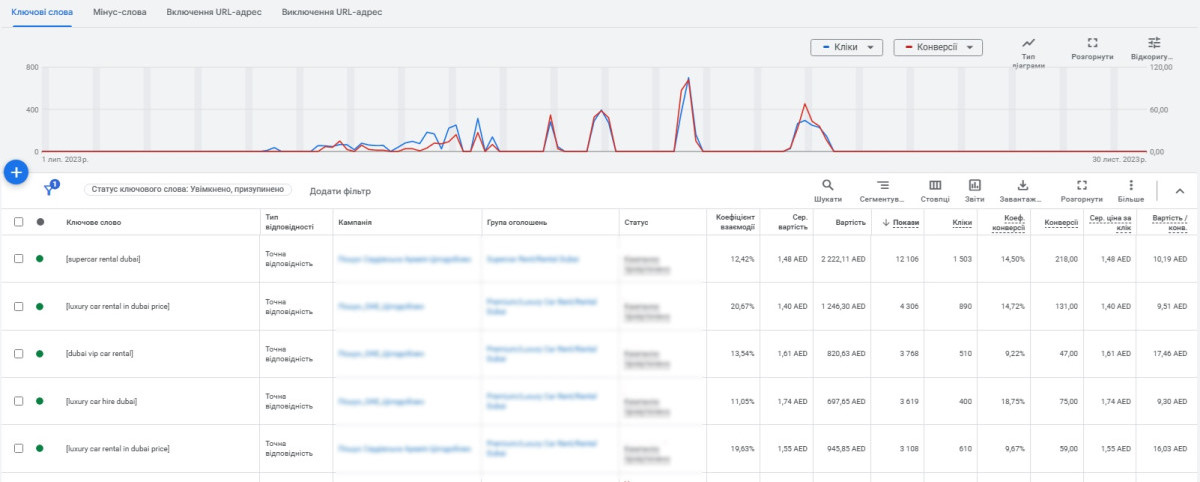Change chart type via Тип діаграми

pyautogui.click(x=1028, y=43)
